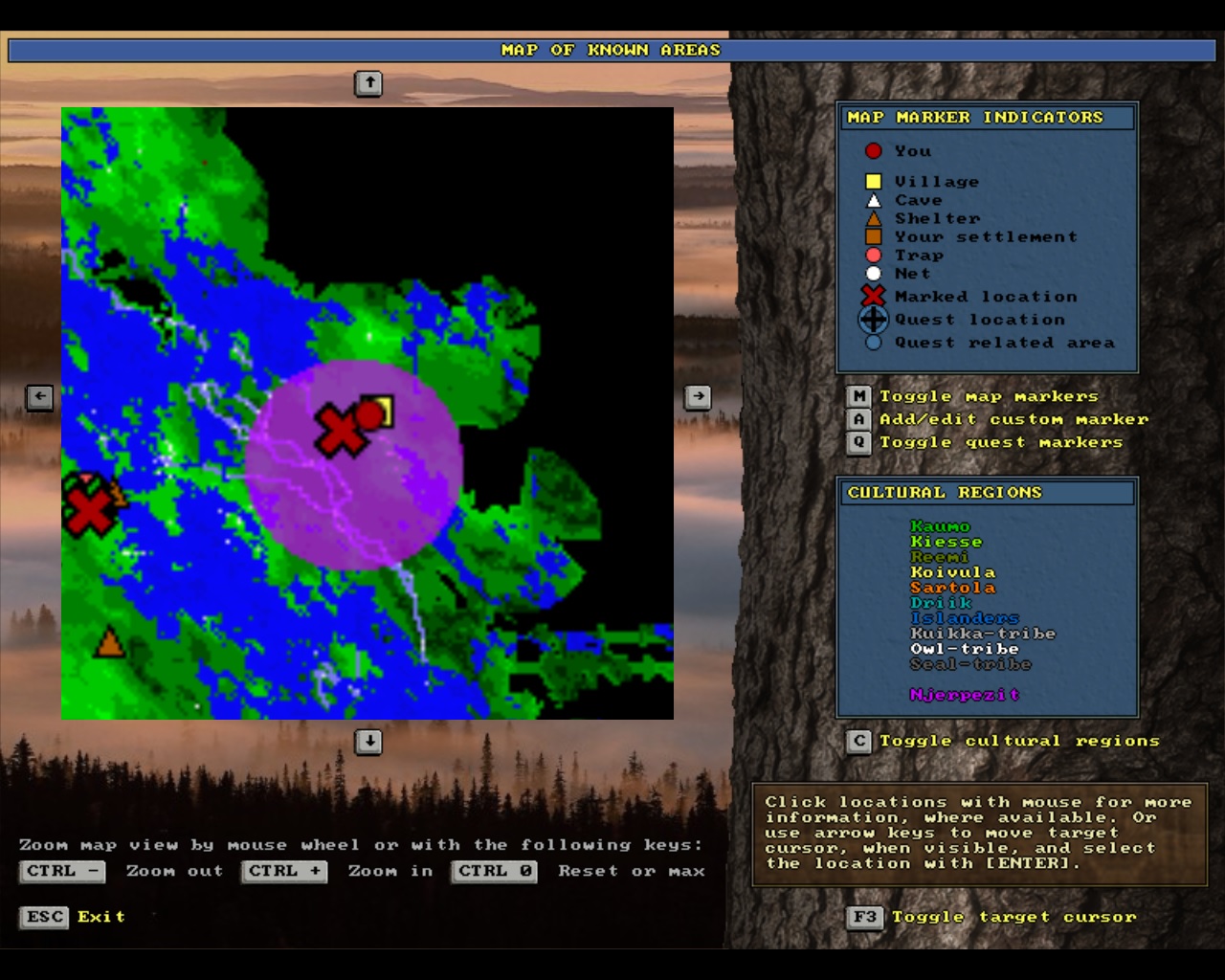Click the orange shelter triangle on the map
The width and height of the screenshot is (1225, 980).
(x=110, y=642)
